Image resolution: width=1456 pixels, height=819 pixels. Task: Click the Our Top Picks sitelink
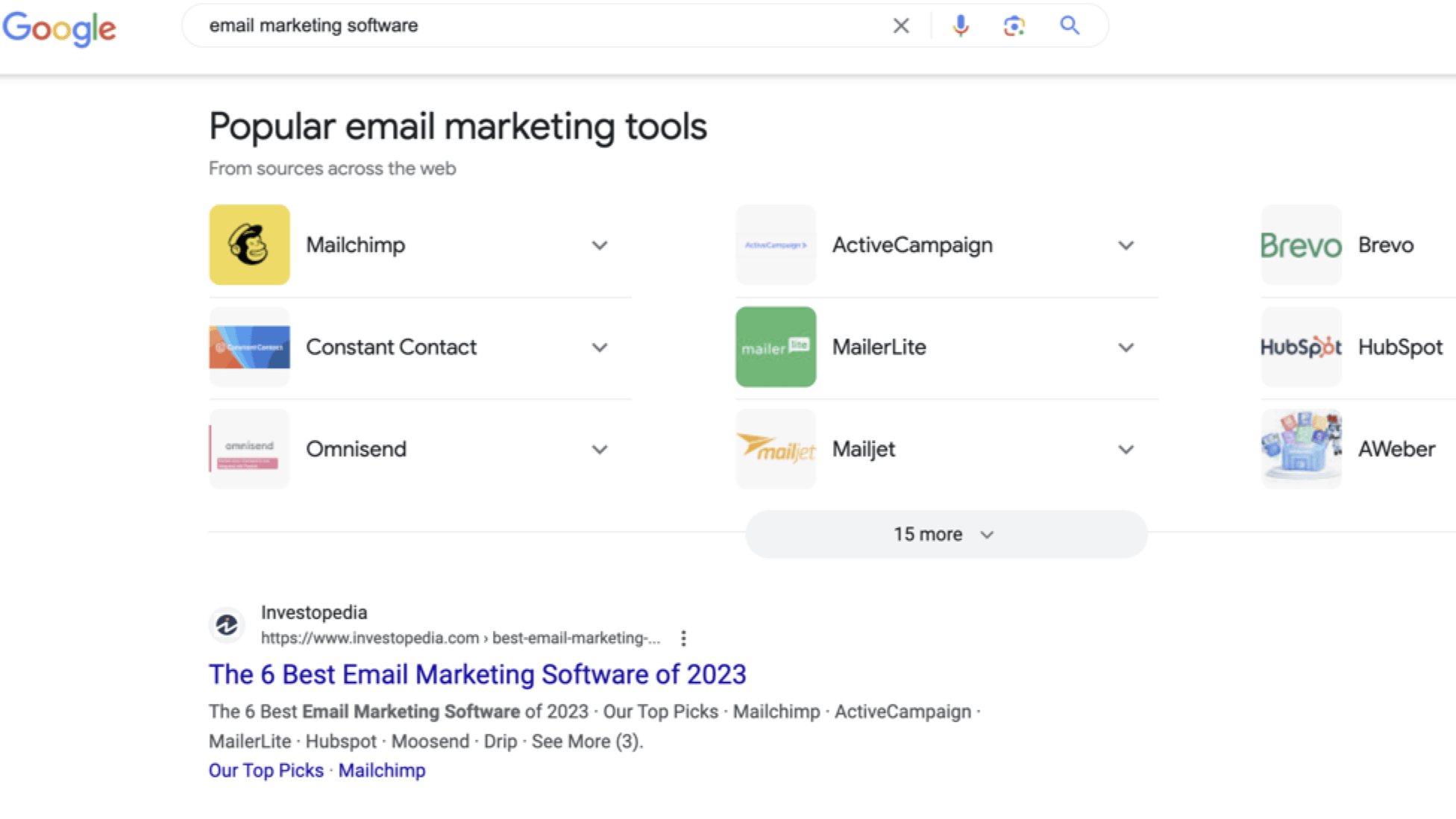[266, 771]
